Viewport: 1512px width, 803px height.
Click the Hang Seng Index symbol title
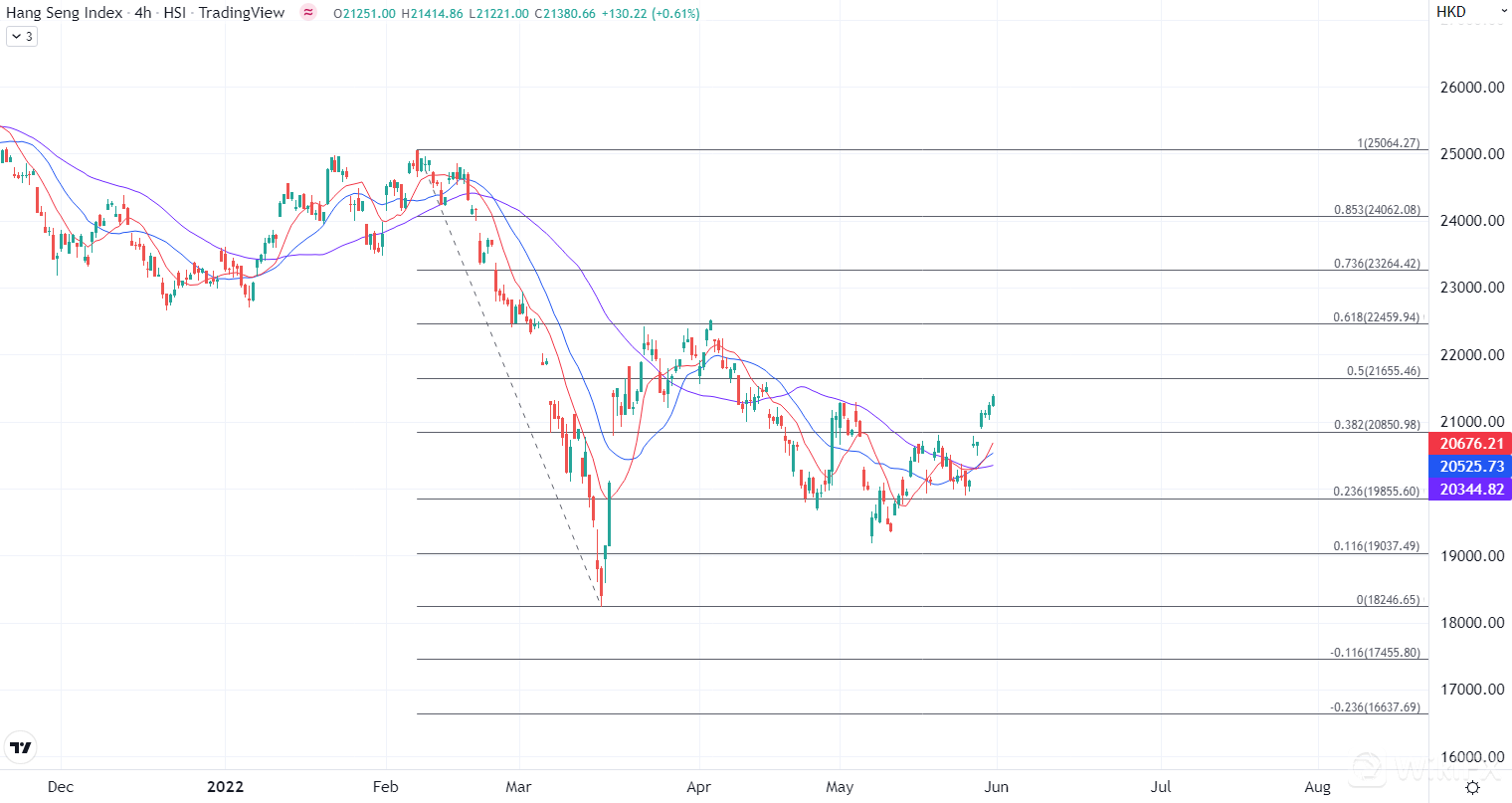pos(65,13)
